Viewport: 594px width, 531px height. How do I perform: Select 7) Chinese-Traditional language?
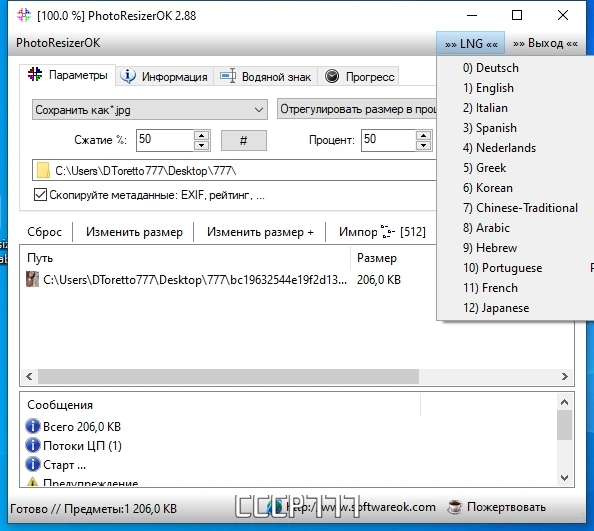515,208
